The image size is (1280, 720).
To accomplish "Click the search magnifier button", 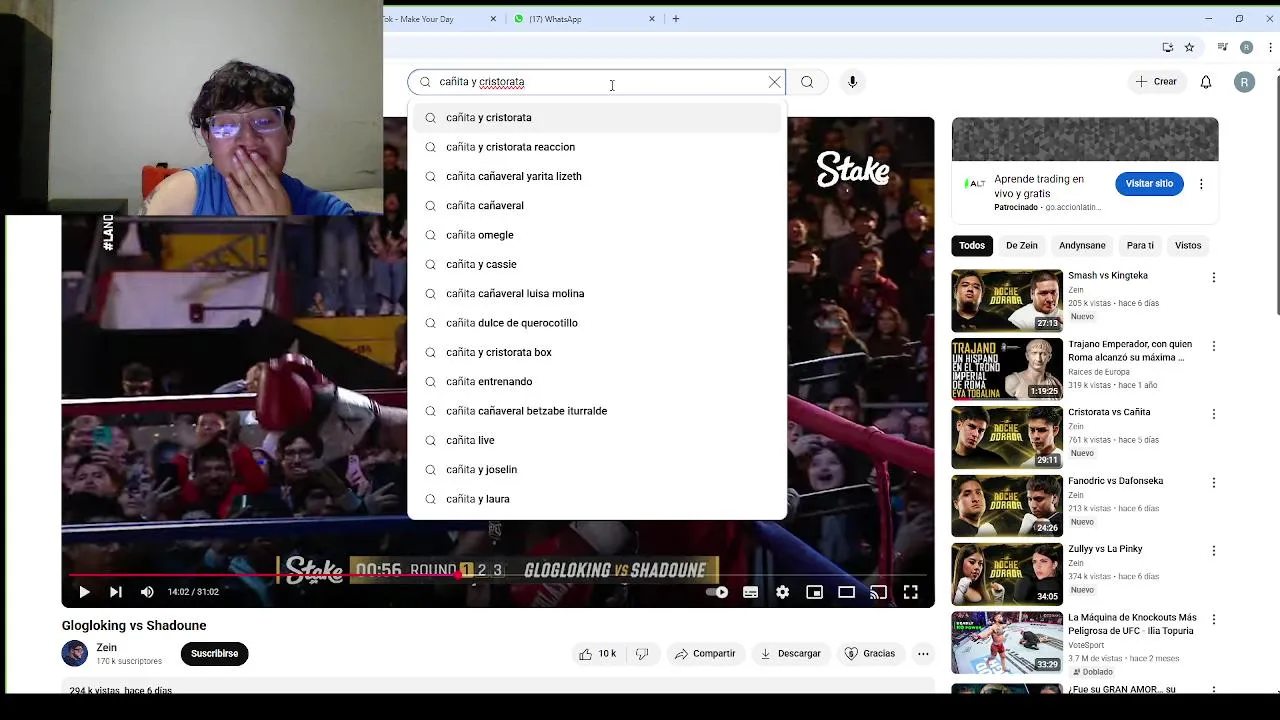I will coord(807,82).
